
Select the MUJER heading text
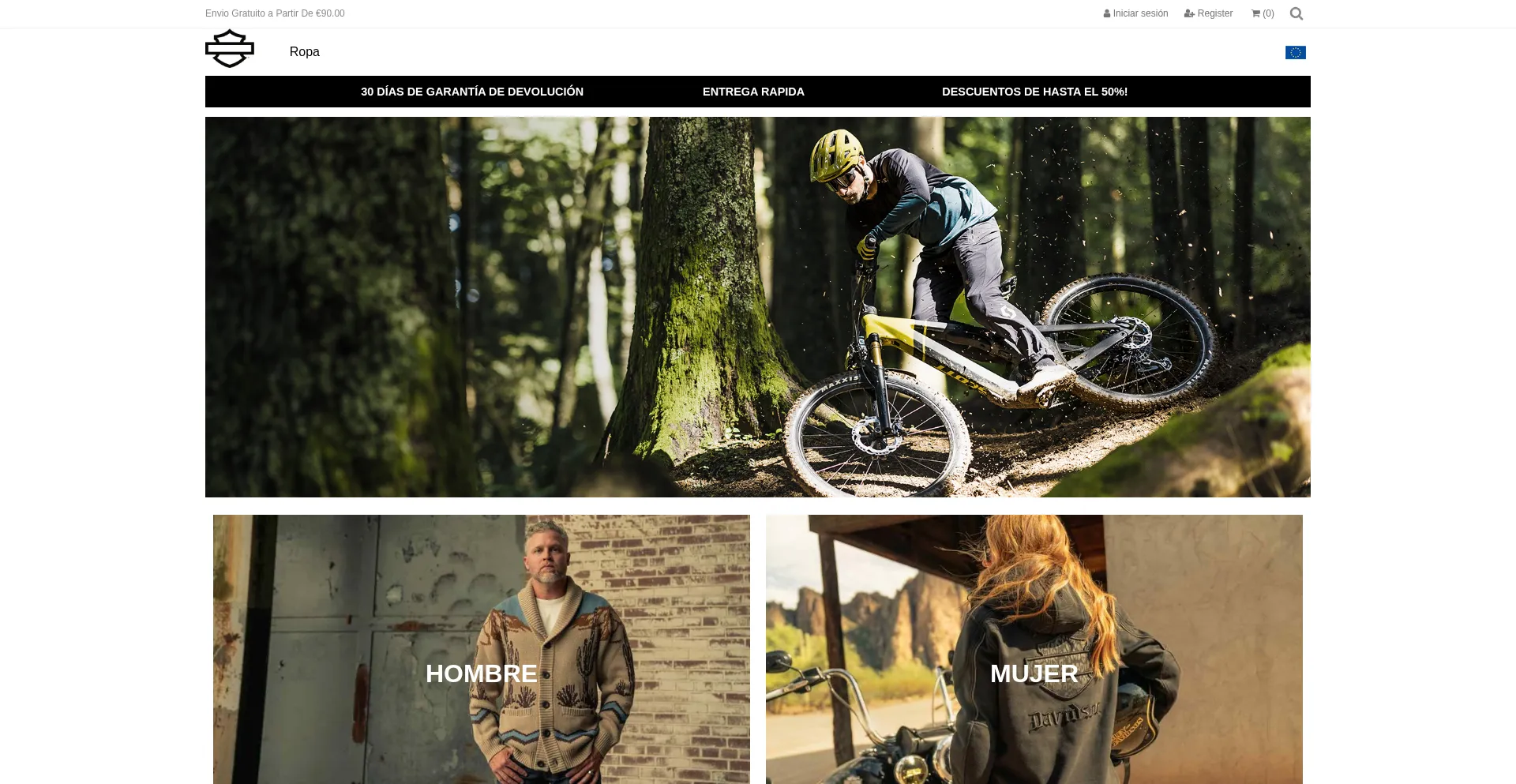(x=1034, y=673)
